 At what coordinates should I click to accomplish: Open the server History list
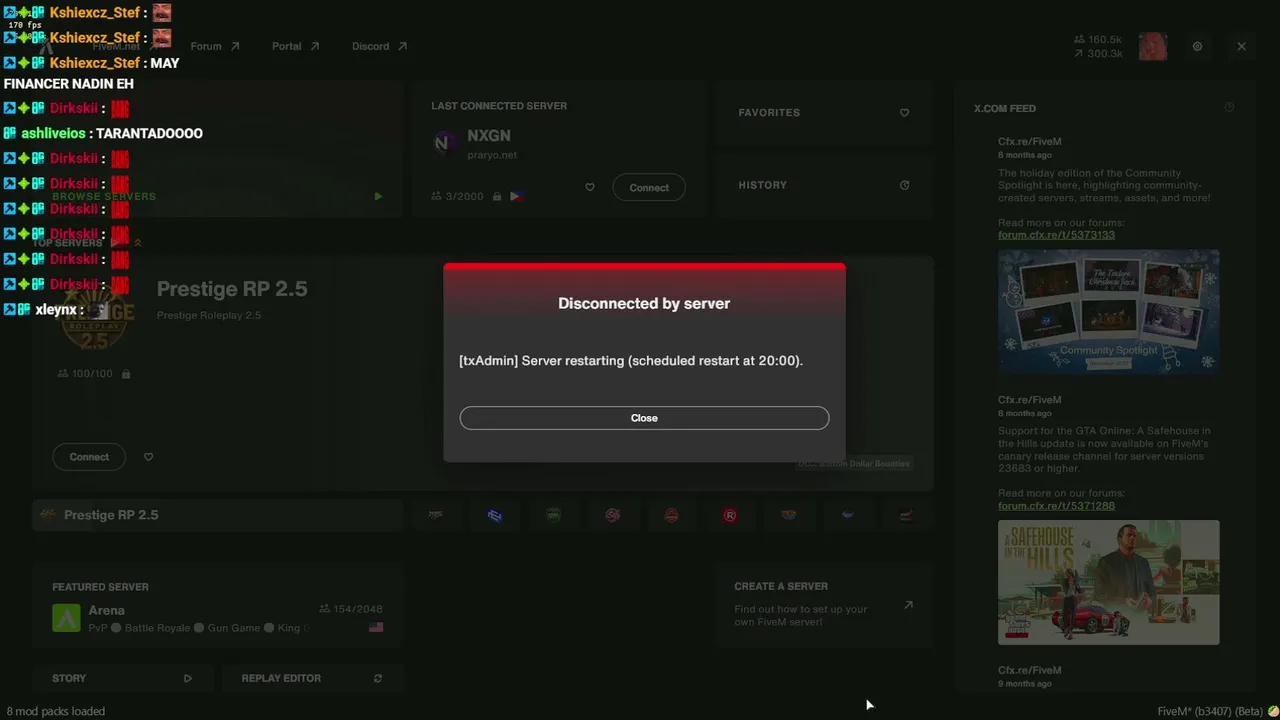pos(823,185)
